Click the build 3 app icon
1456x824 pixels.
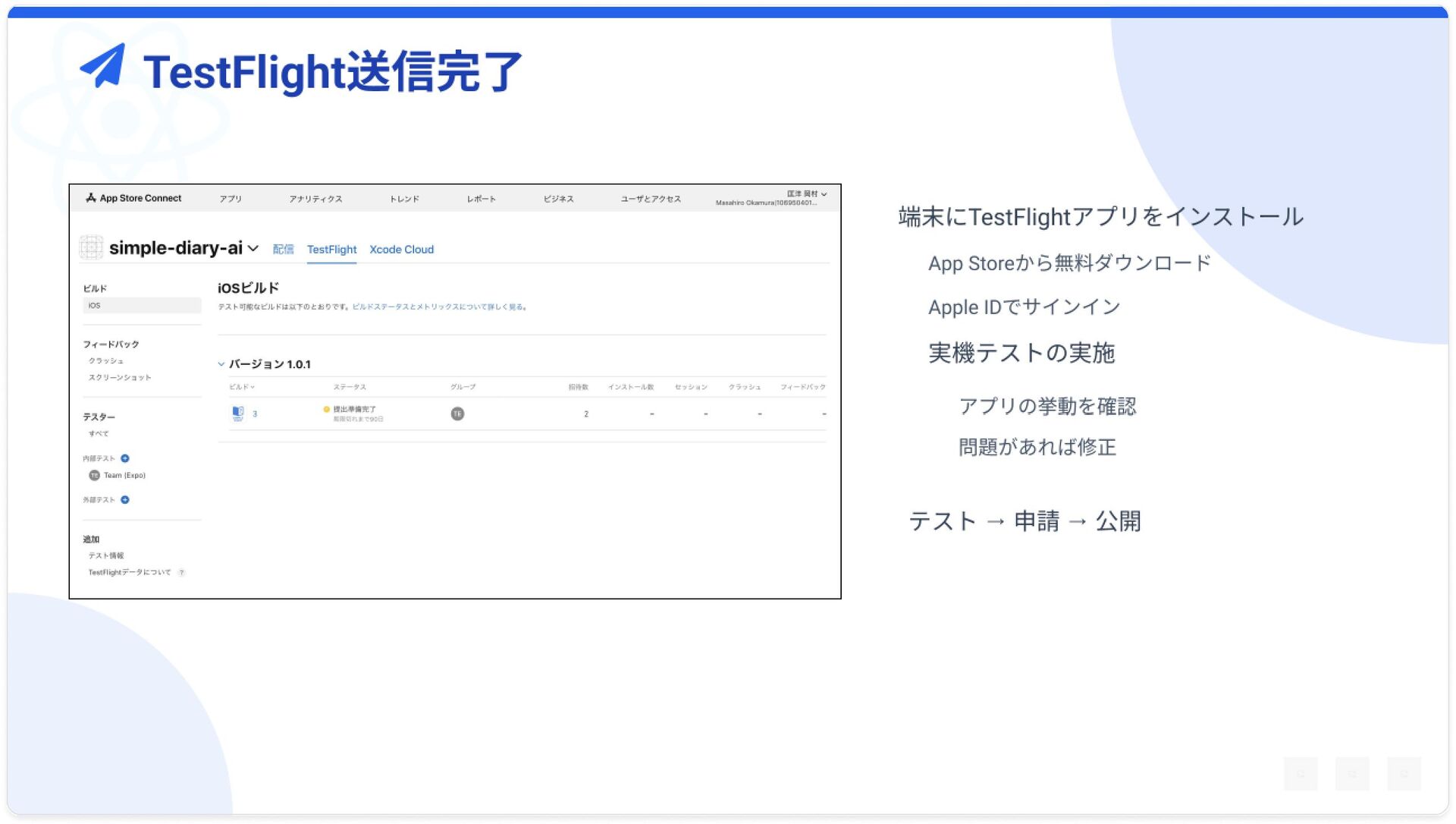pyautogui.click(x=238, y=414)
